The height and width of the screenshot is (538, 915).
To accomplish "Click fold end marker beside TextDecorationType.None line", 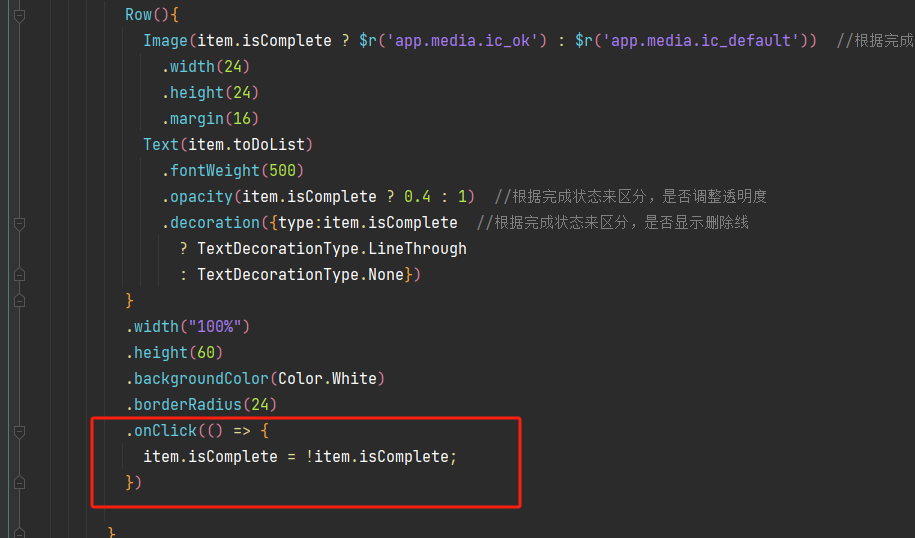I will tap(19, 275).
